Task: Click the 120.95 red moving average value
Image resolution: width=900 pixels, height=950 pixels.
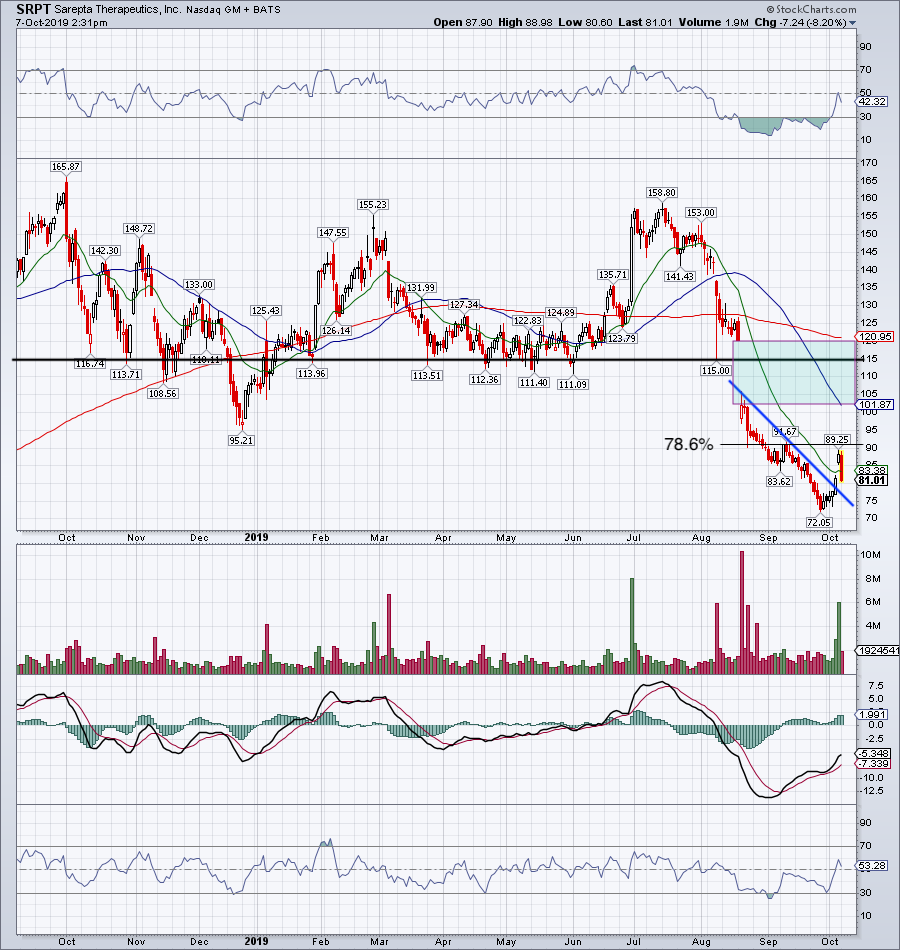Action: point(876,336)
